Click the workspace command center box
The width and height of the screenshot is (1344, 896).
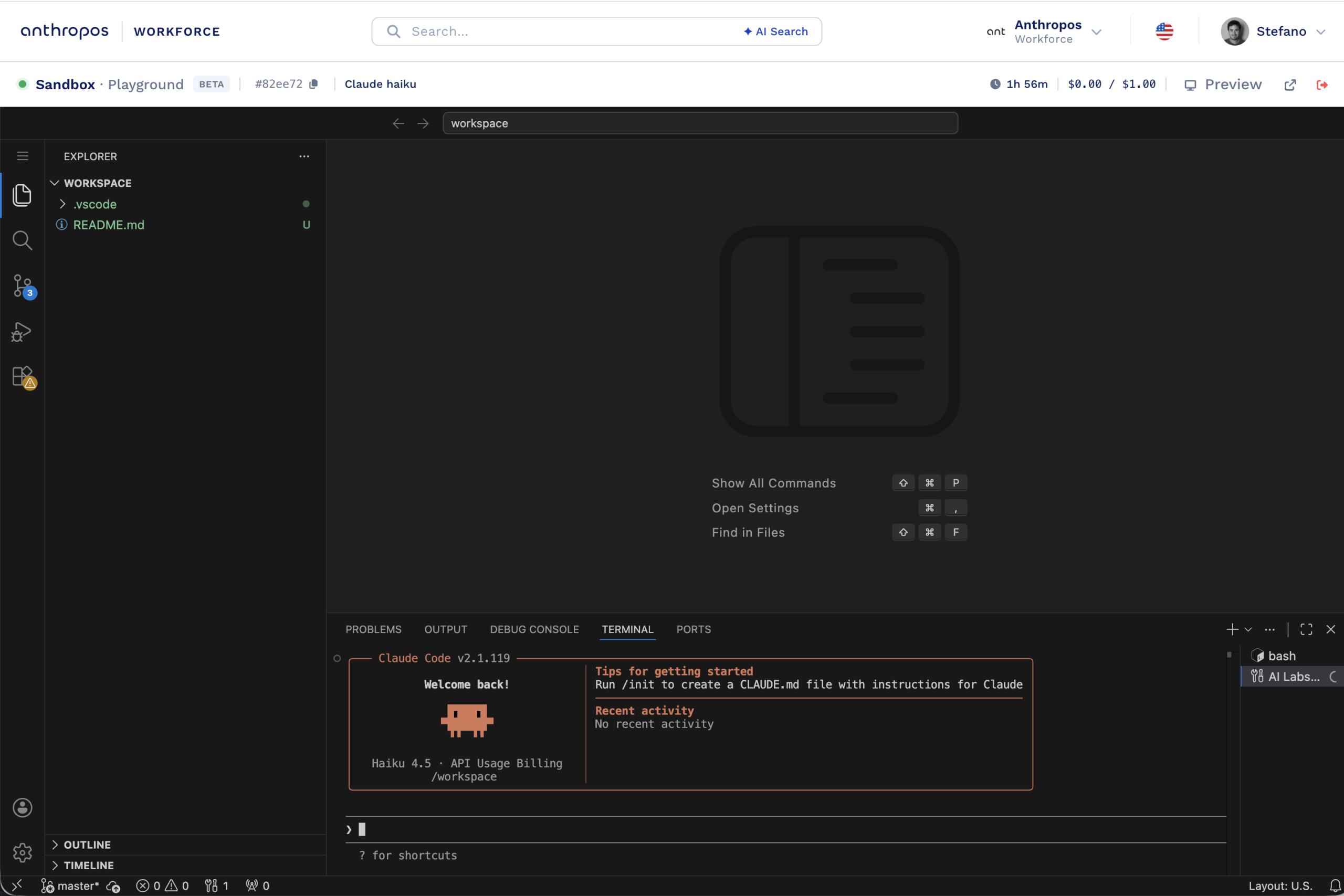point(700,123)
